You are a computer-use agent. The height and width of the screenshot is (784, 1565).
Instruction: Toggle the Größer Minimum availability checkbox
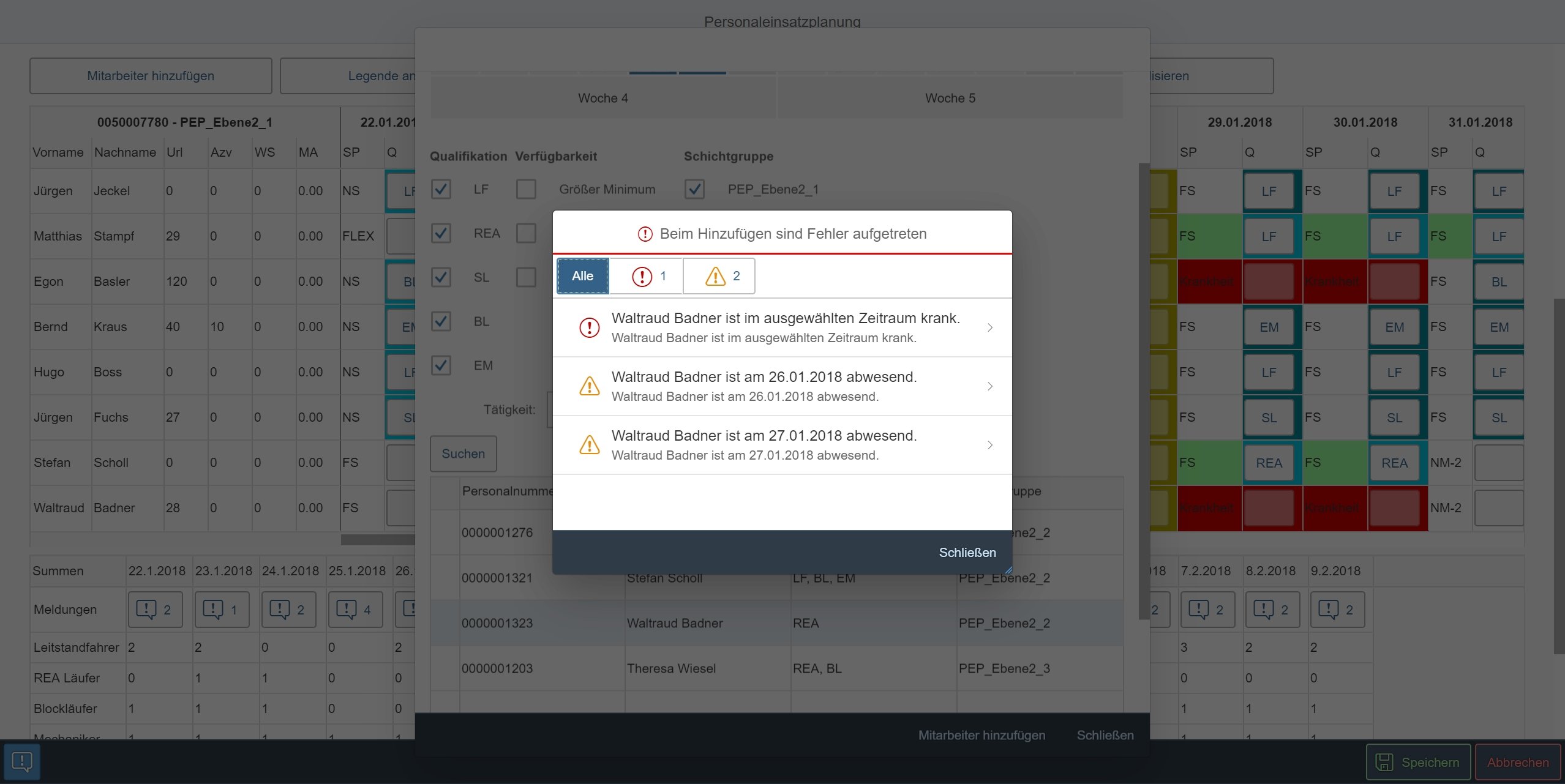pos(526,189)
